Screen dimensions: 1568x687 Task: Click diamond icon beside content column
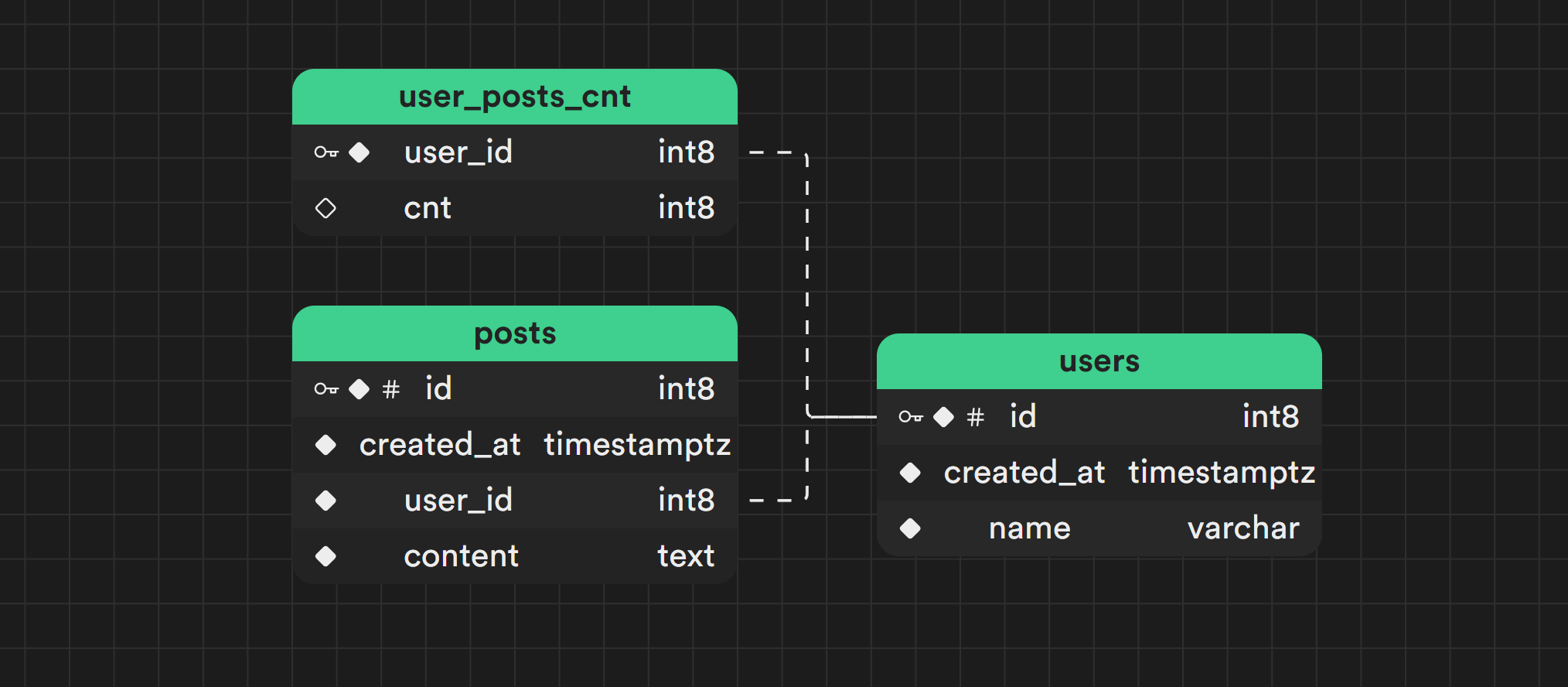tap(326, 556)
